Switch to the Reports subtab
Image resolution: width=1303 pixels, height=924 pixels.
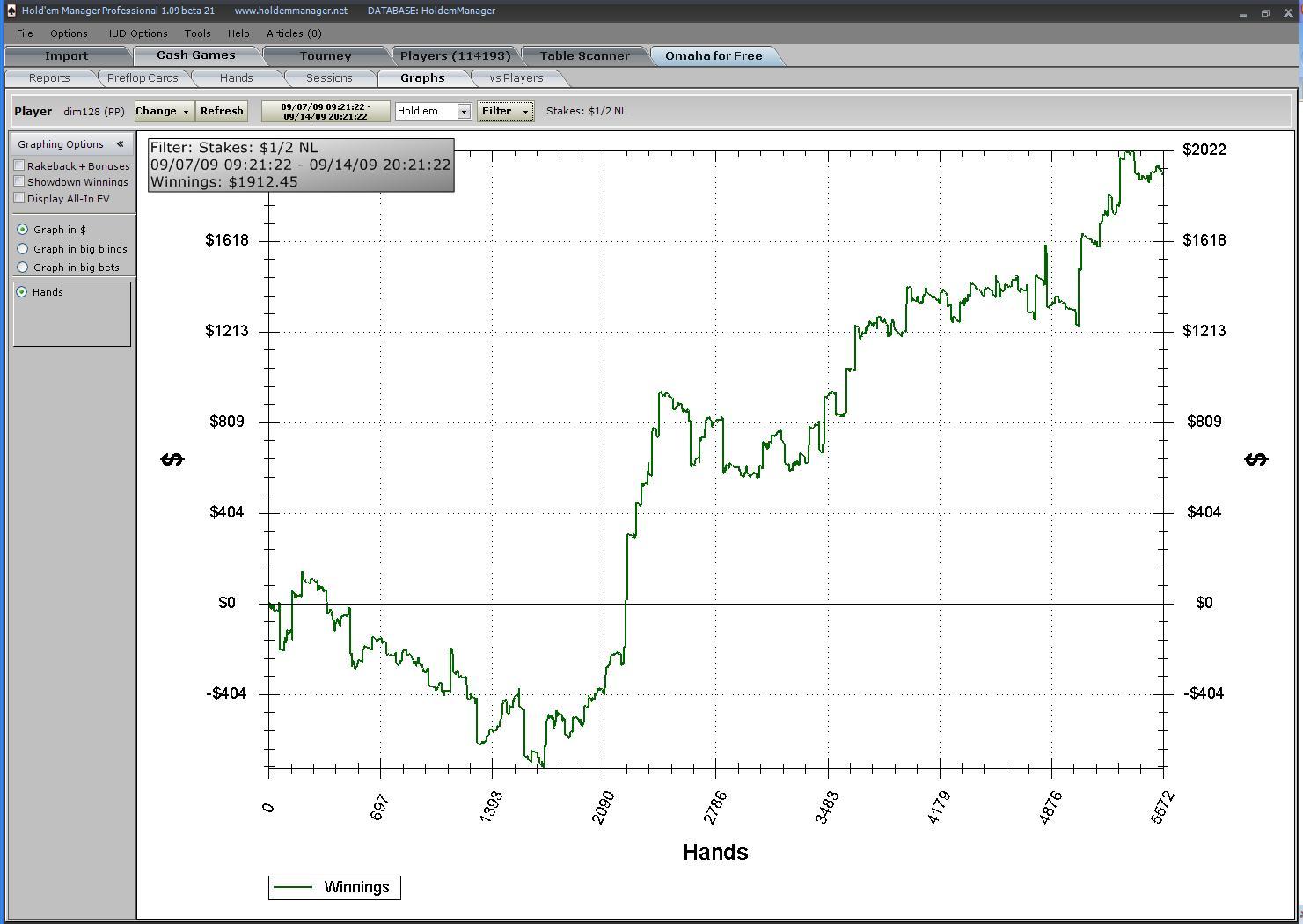tap(49, 78)
